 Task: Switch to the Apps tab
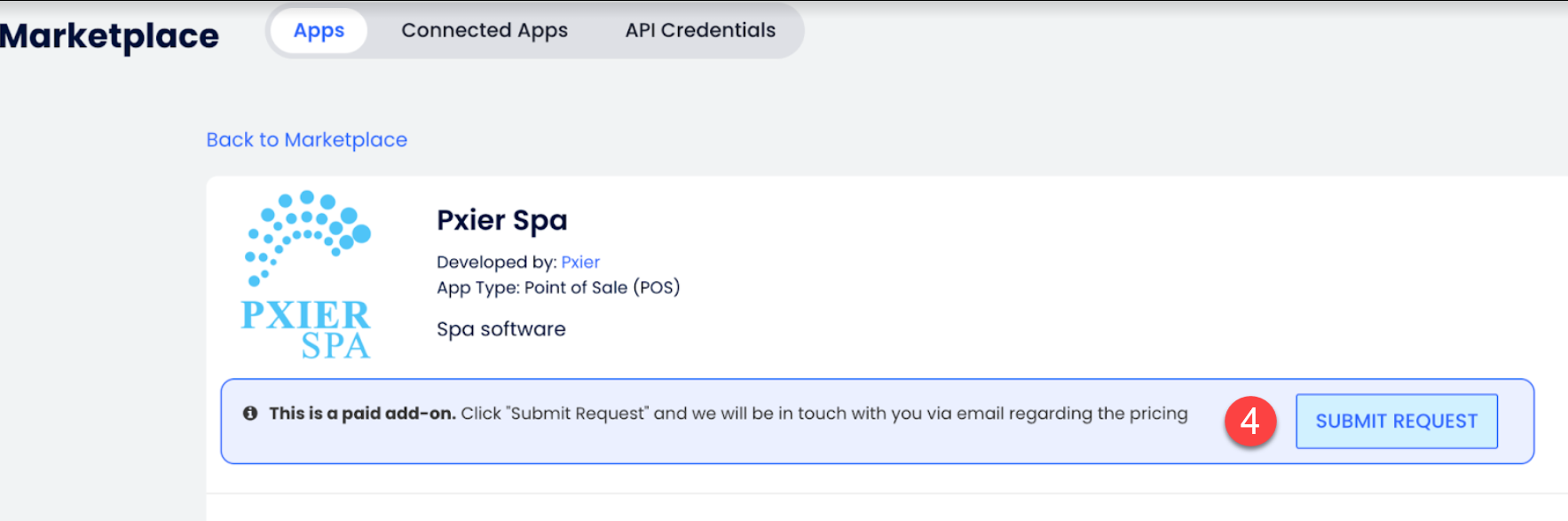(319, 30)
